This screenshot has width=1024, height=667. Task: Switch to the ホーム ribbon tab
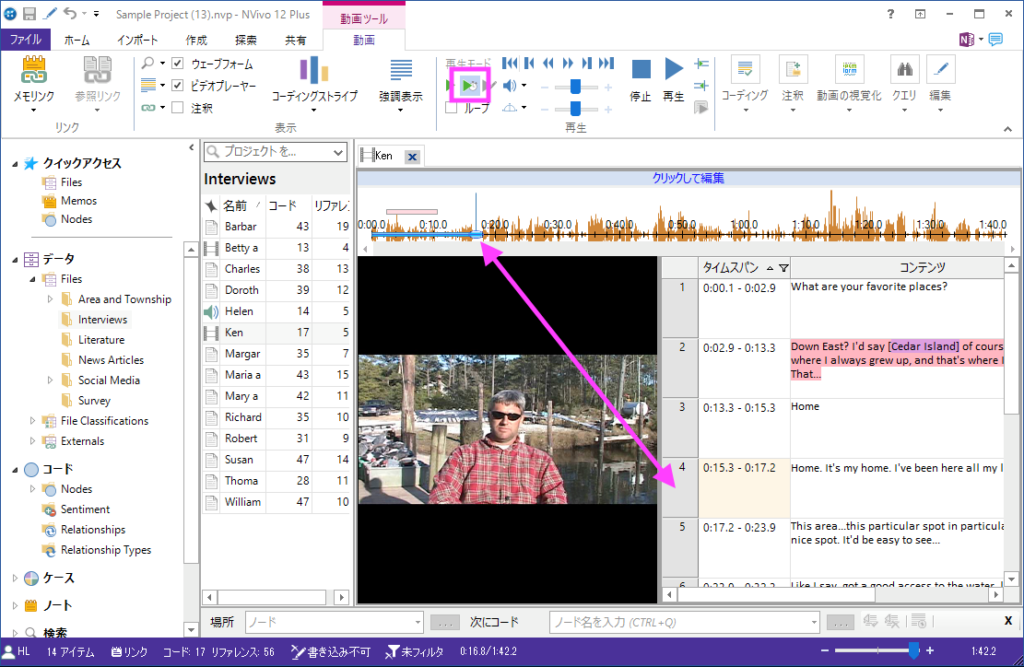[x=76, y=40]
